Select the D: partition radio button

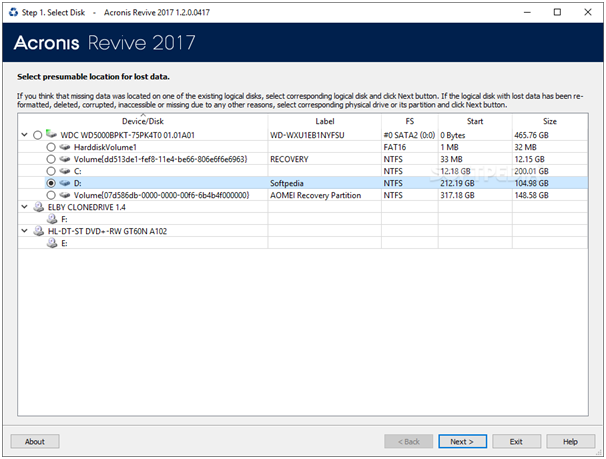point(51,183)
